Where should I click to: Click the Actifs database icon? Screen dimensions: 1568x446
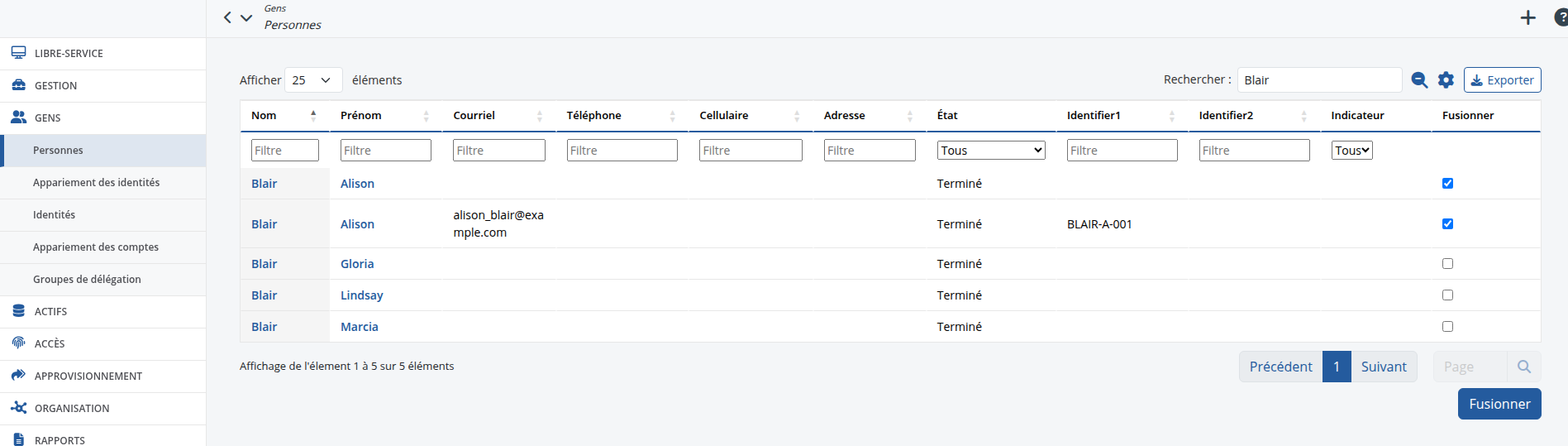18,311
